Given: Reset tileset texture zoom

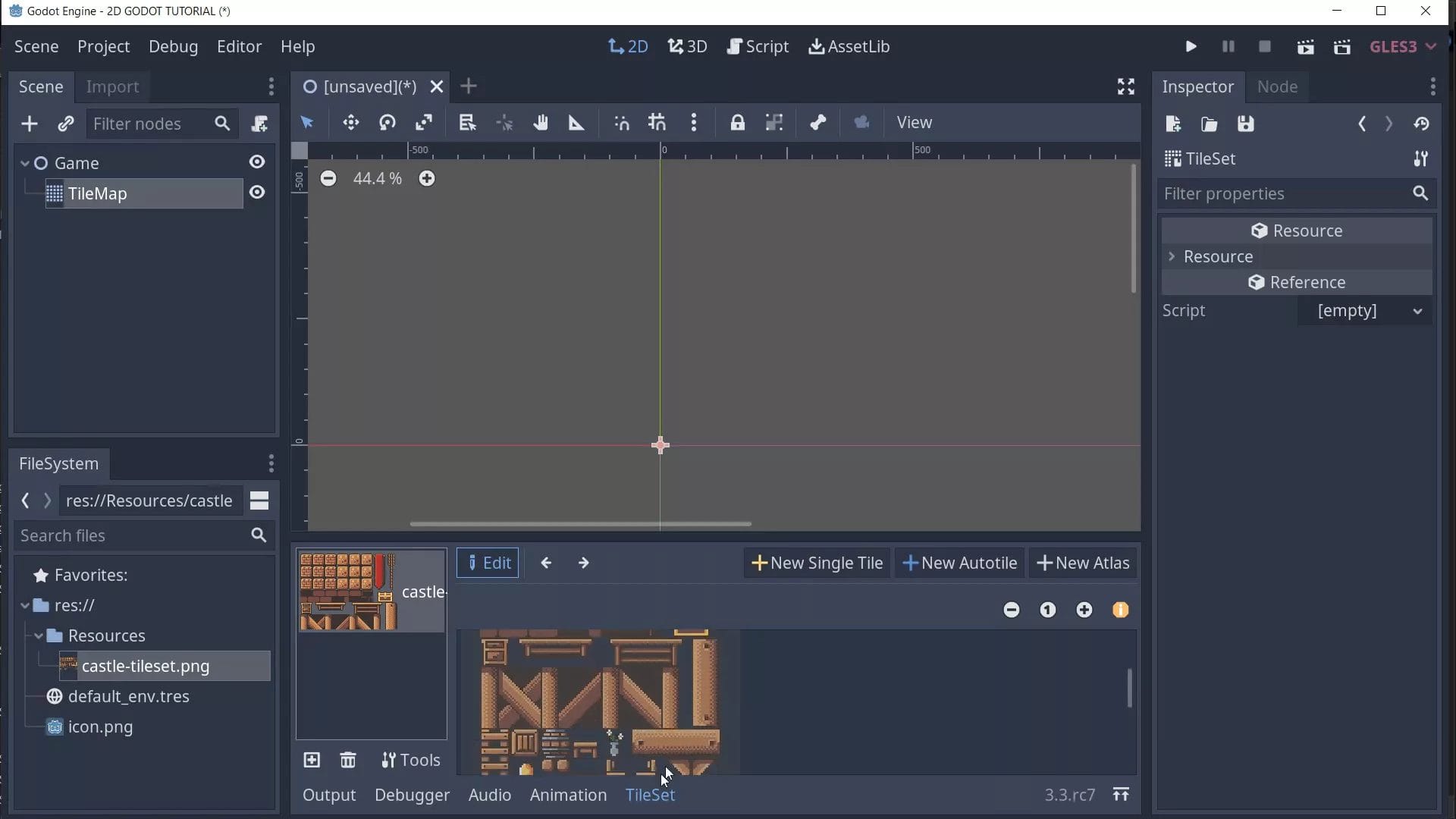Looking at the screenshot, I should pos(1048,610).
